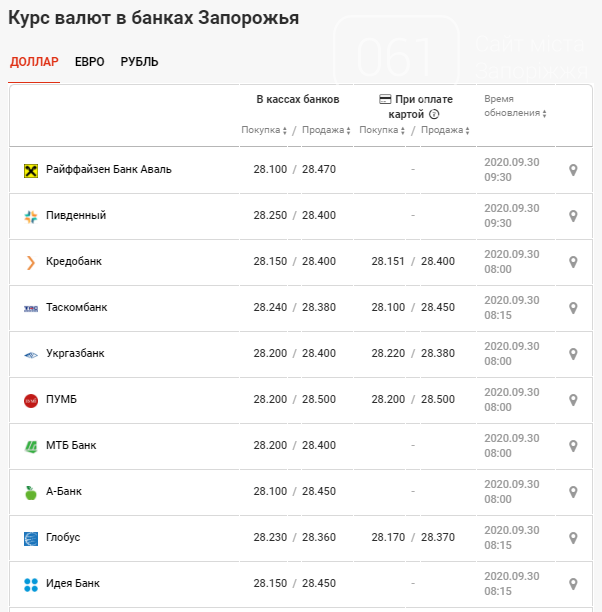This screenshot has width=602, height=612.
Task: Open the Укргазбанк bank link
Action: (x=75, y=354)
